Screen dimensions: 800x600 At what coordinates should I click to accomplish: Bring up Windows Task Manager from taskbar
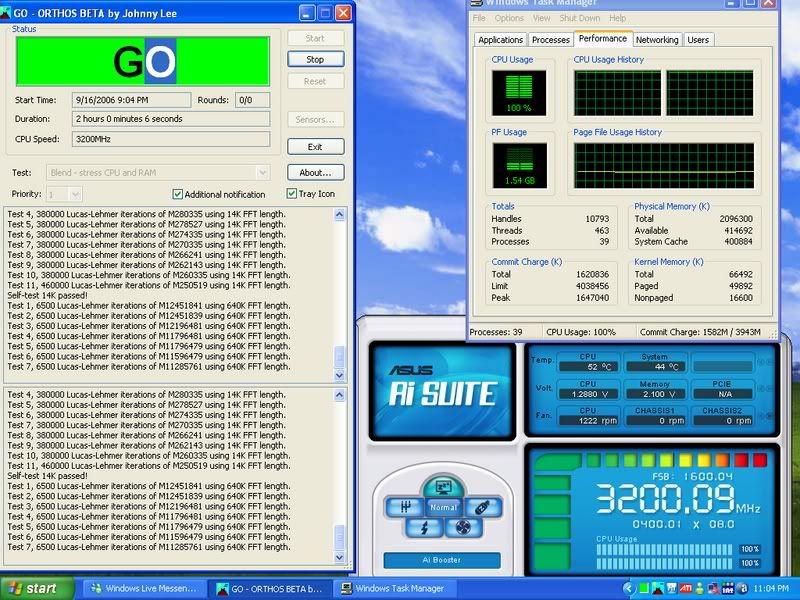coord(395,589)
